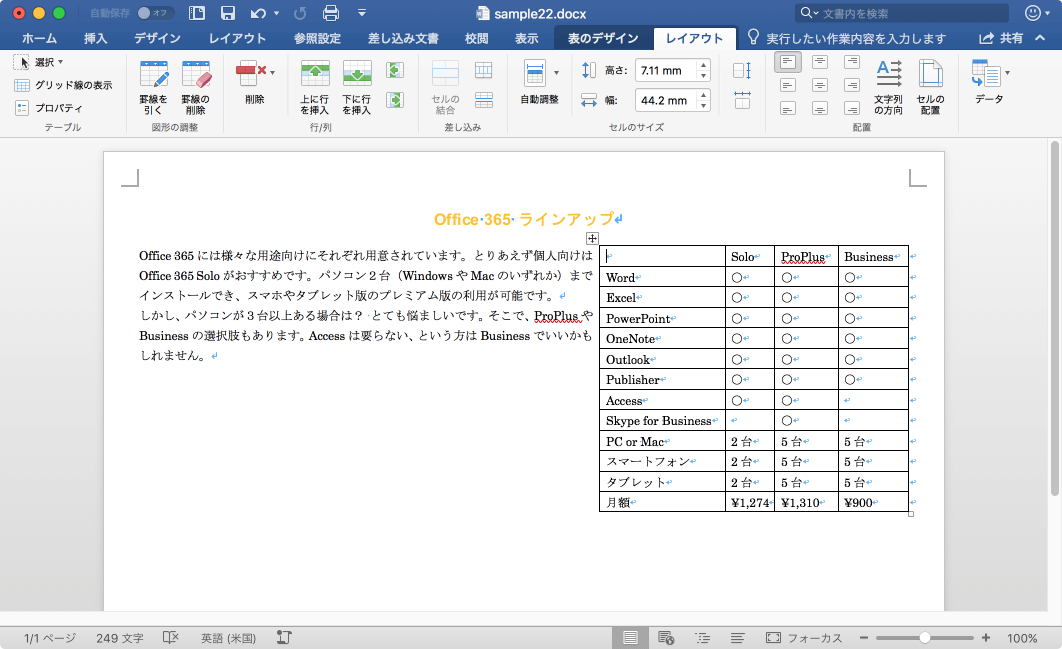Select Align Top Right cell alignment
The height and width of the screenshot is (649, 1062).
[x=852, y=62]
